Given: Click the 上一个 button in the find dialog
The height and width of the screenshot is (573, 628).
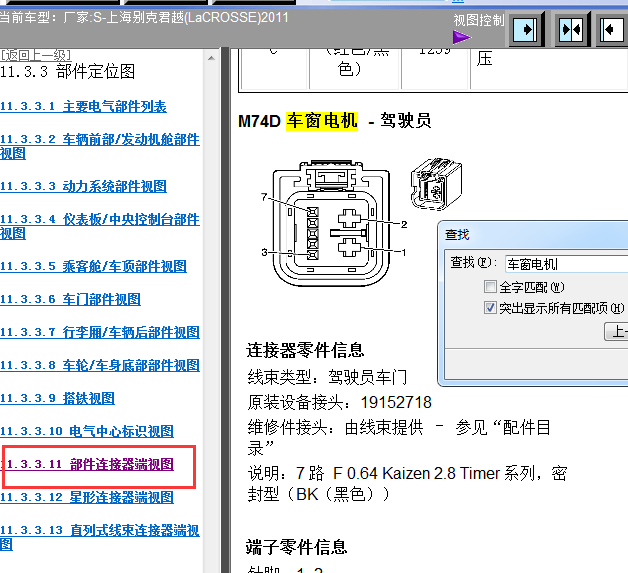Looking at the screenshot, I should click(616, 332).
